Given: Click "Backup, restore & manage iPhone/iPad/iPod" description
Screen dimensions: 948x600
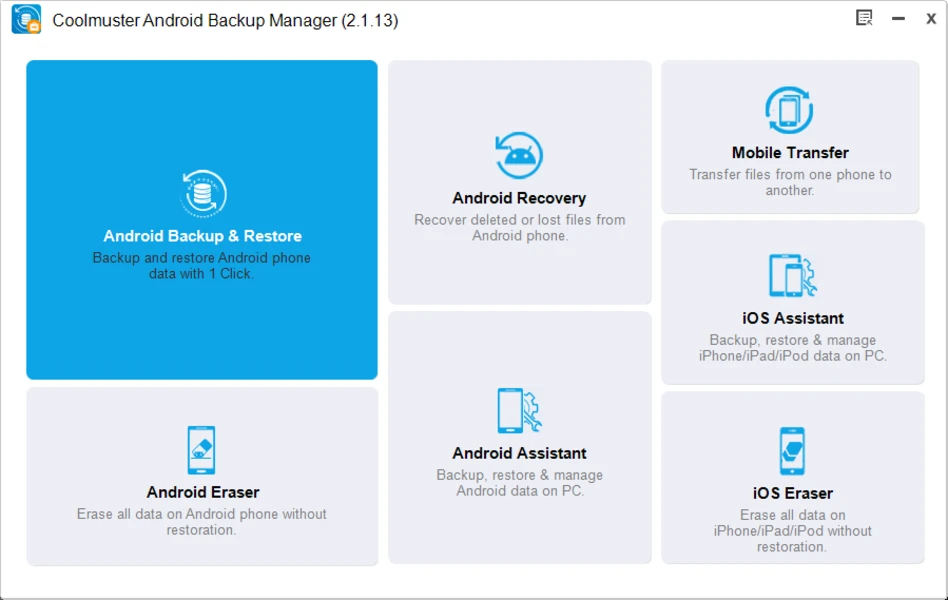Looking at the screenshot, I should click(793, 348).
